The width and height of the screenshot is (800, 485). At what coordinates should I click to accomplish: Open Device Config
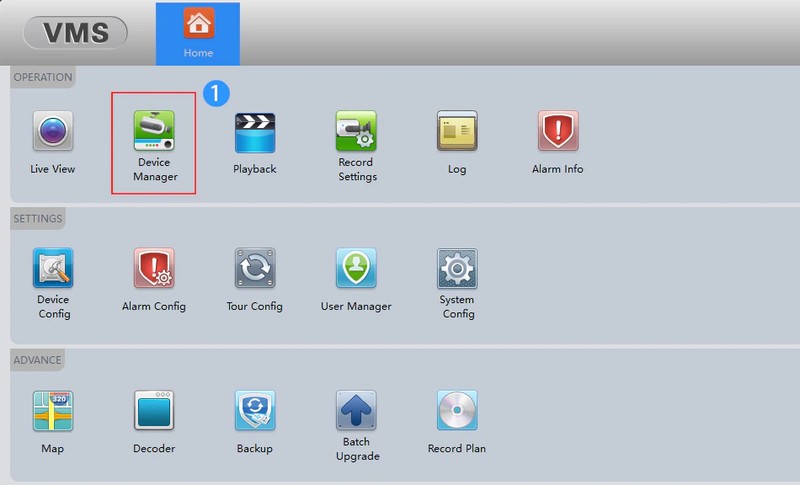tap(53, 268)
